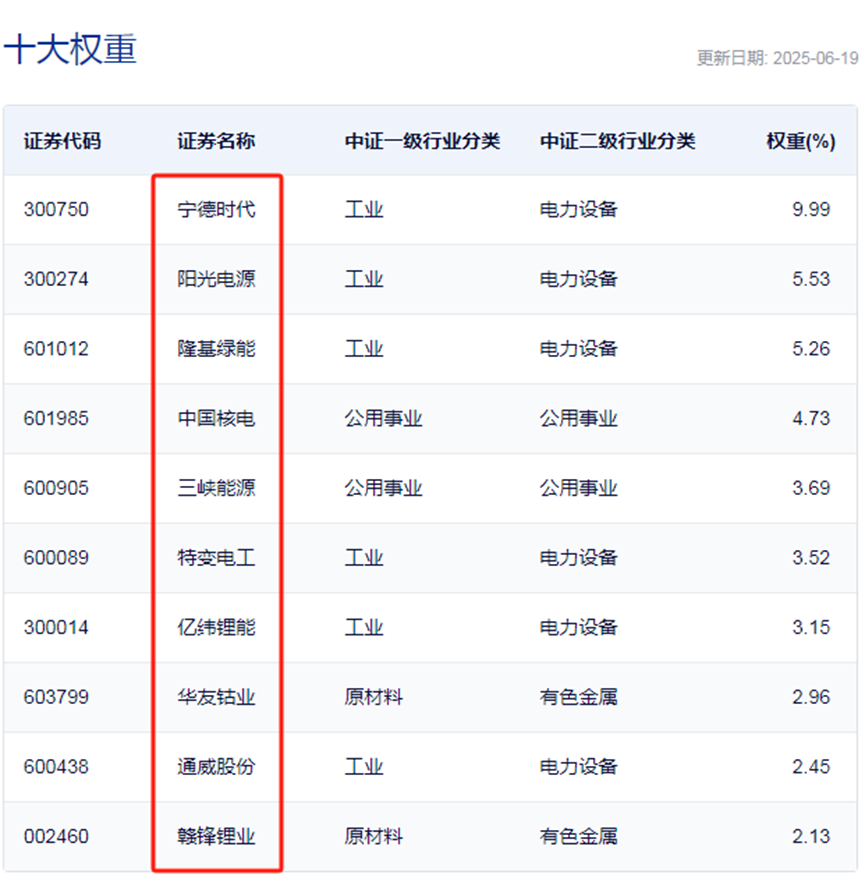865x875 pixels.
Task: Click 电力设备 in the 特变电工 row
Action: click(x=578, y=558)
